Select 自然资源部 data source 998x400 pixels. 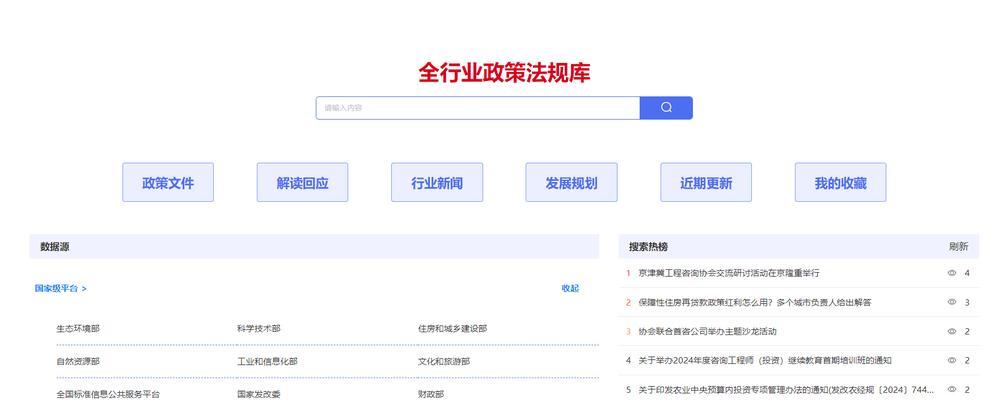coord(78,361)
